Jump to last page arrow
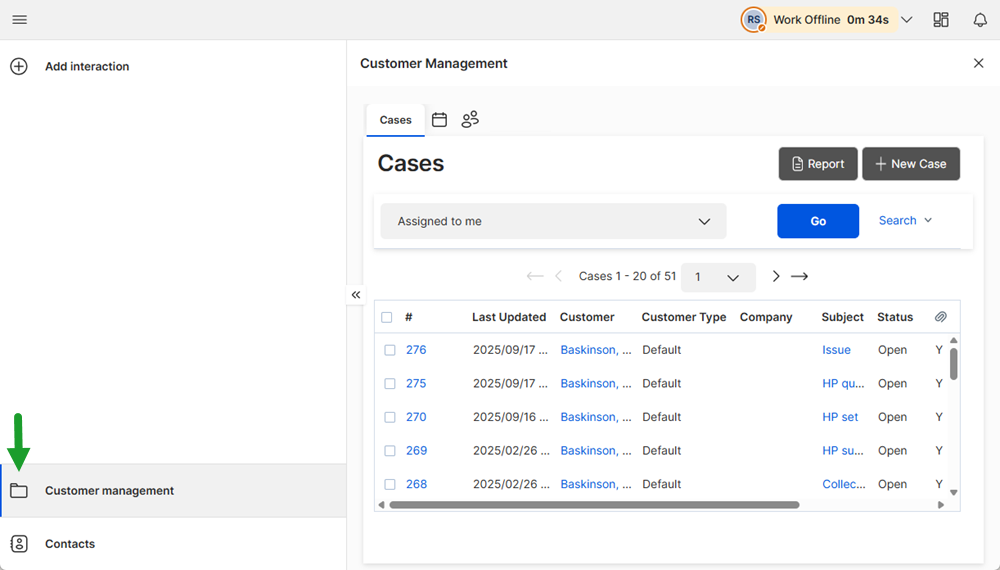Image resolution: width=1000 pixels, height=570 pixels. pos(799,277)
